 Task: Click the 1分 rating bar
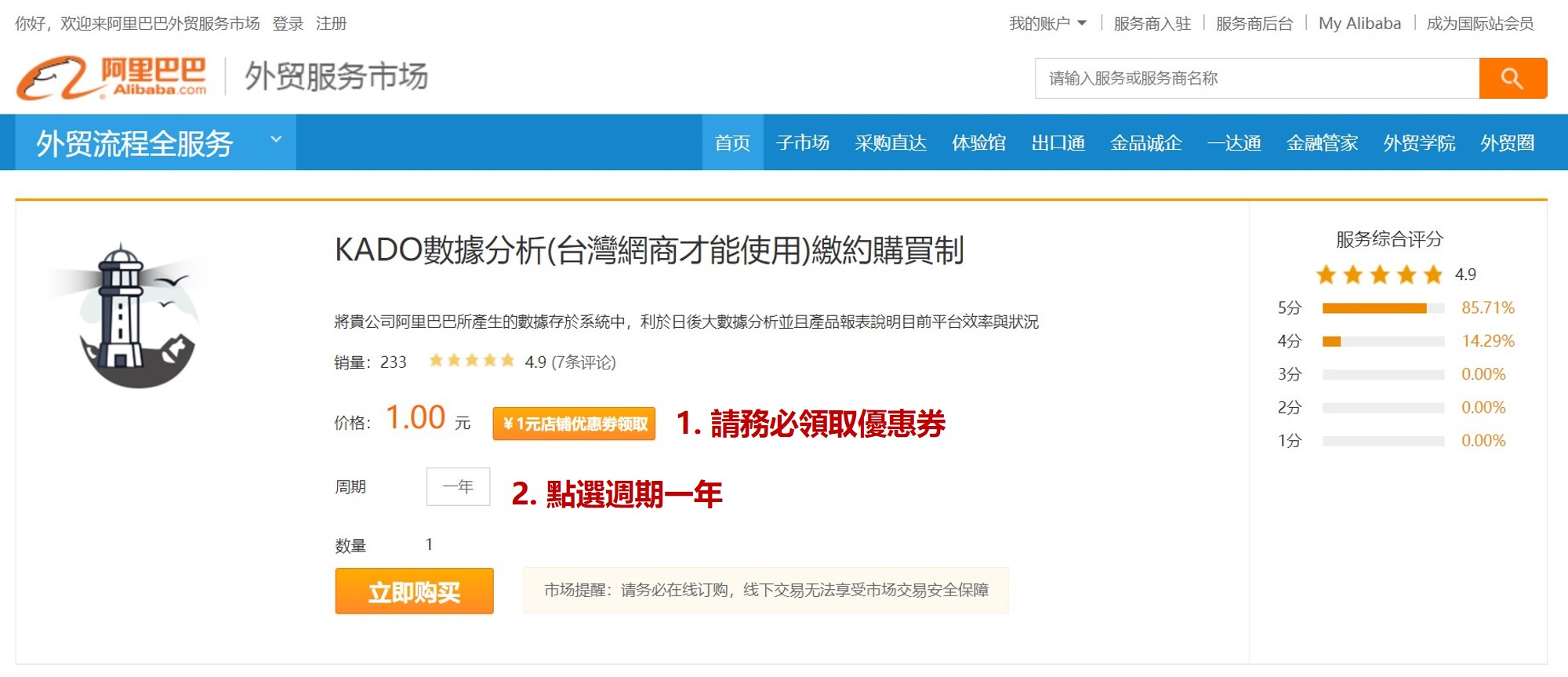[x=1383, y=441]
